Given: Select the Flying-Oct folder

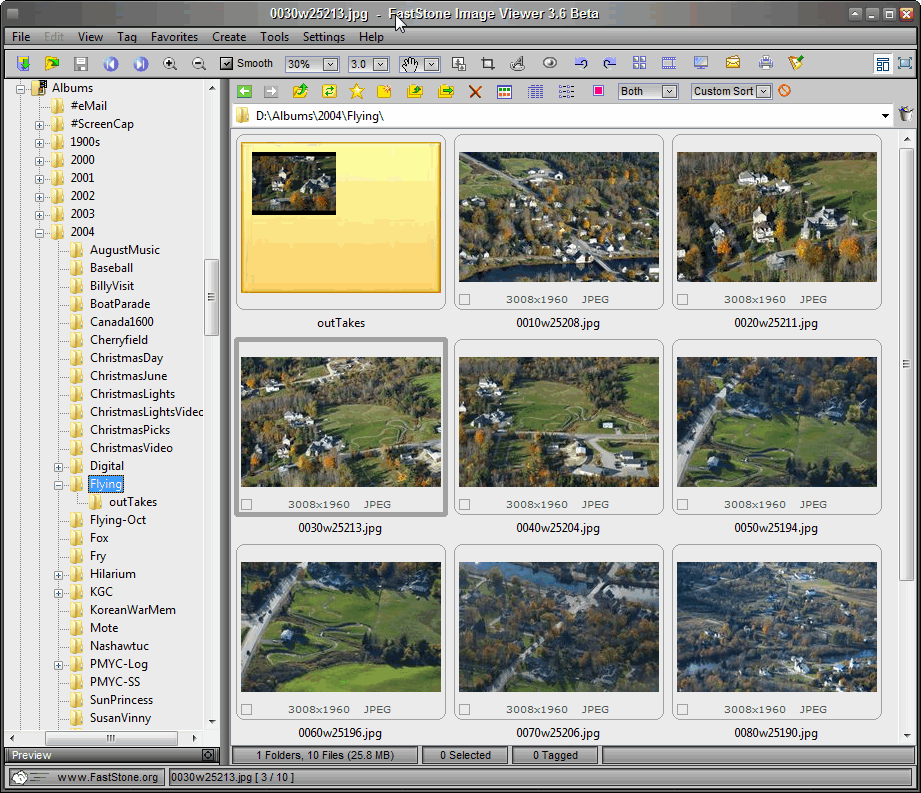Looking at the screenshot, I should click(x=117, y=520).
